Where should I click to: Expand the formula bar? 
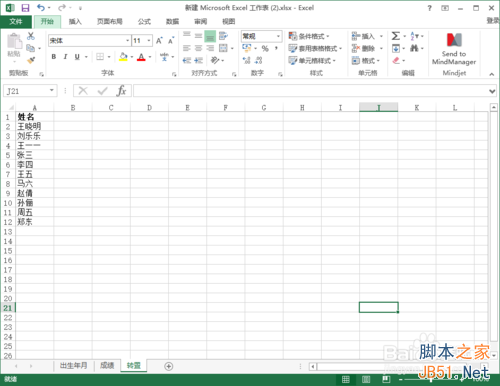492,91
